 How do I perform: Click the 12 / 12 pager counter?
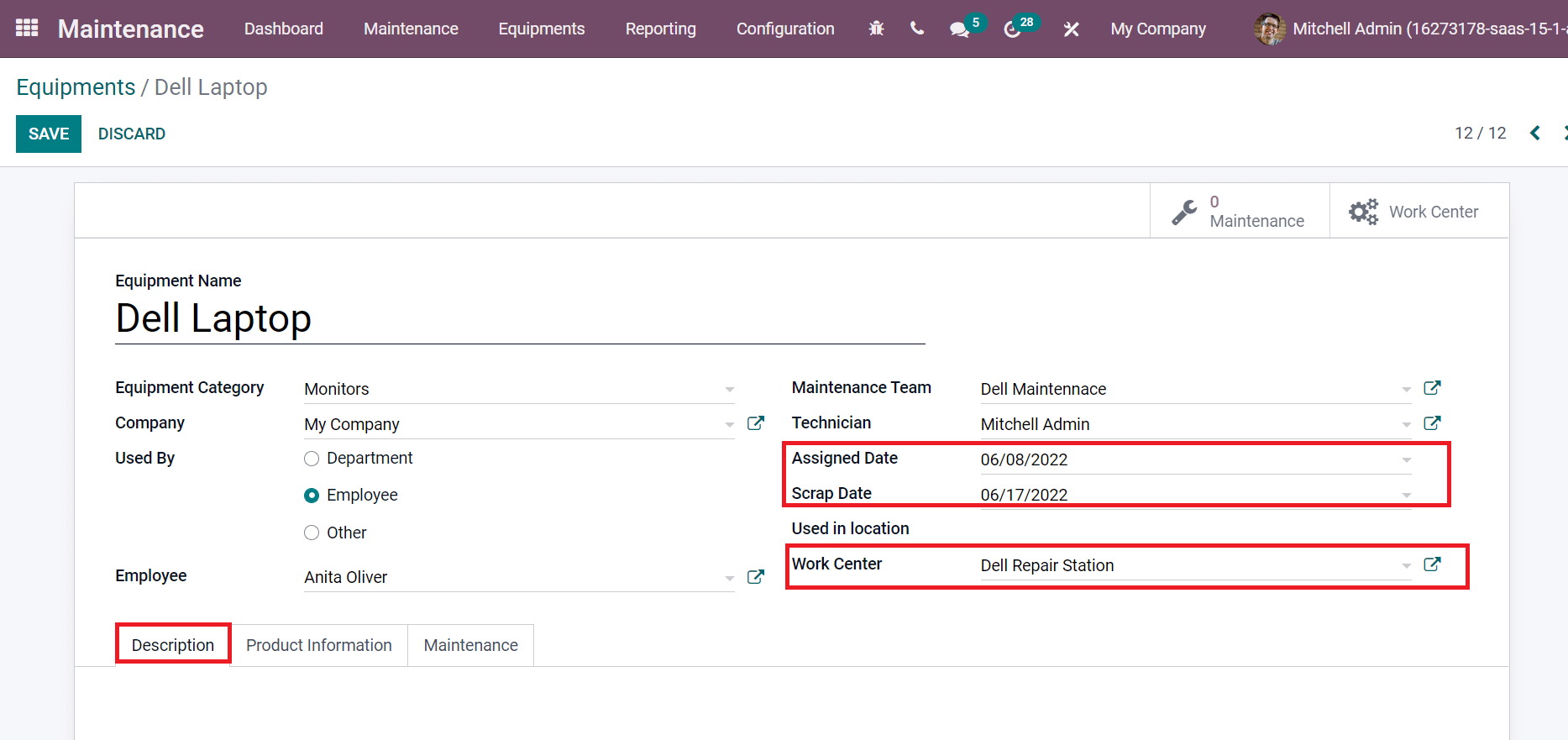click(x=1481, y=133)
